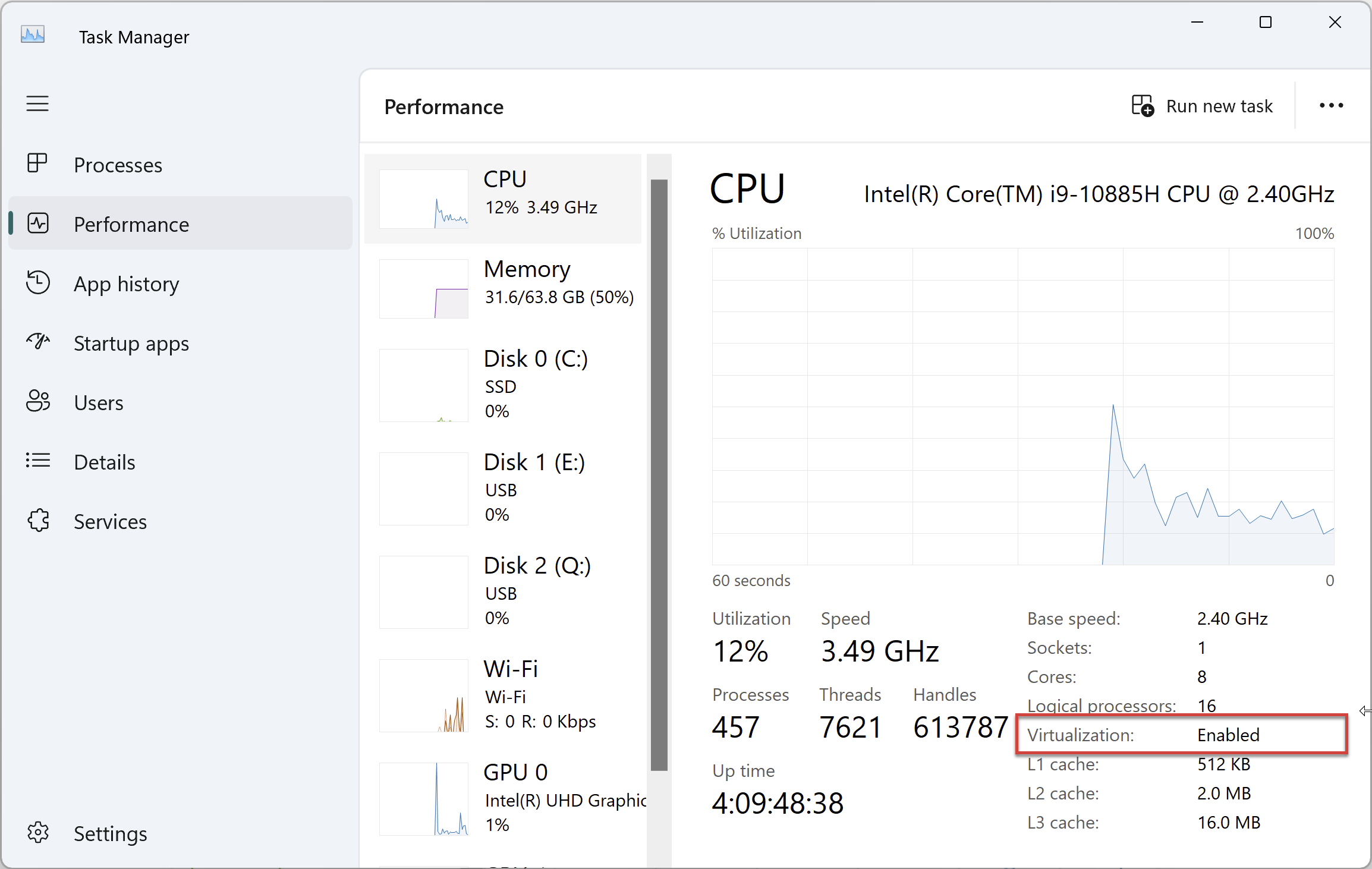
Task: Click the Details list icon
Action: click(38, 461)
